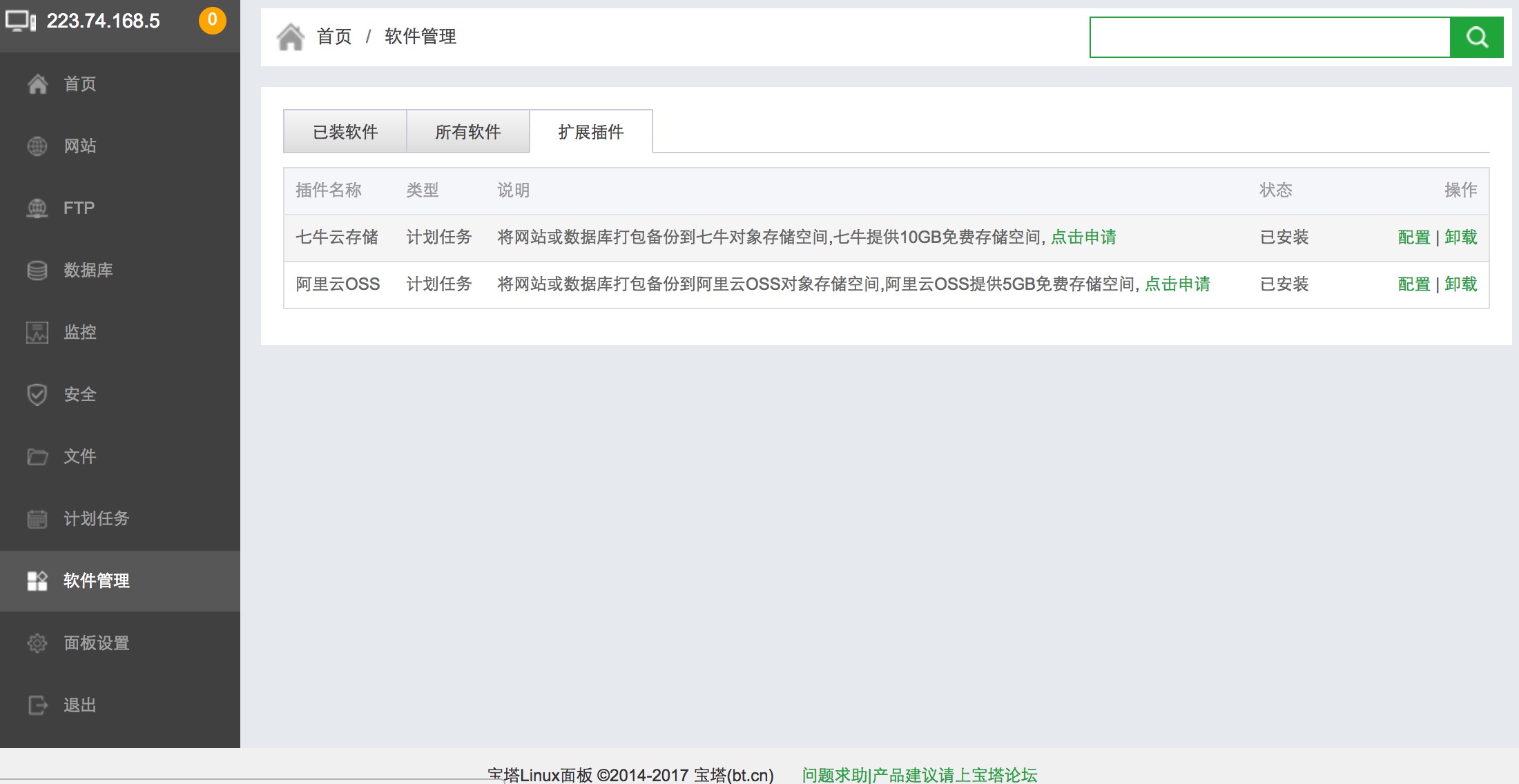The height and width of the screenshot is (784, 1519).
Task: Open 面板设置 in the sidebar
Action: coord(120,643)
